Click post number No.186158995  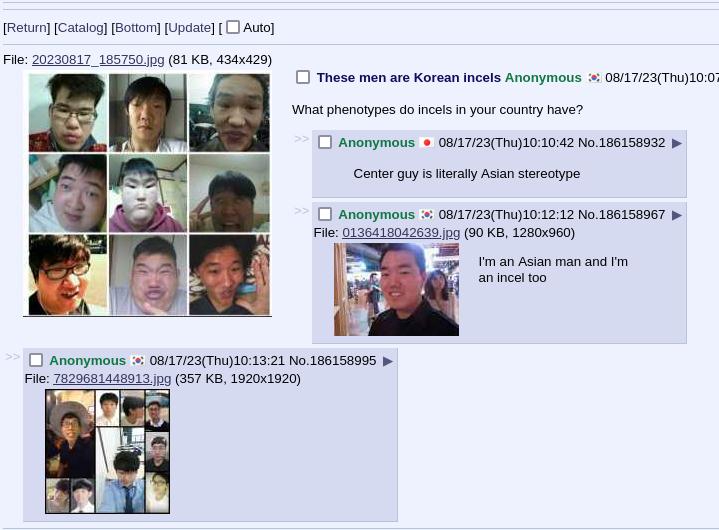click(332, 360)
